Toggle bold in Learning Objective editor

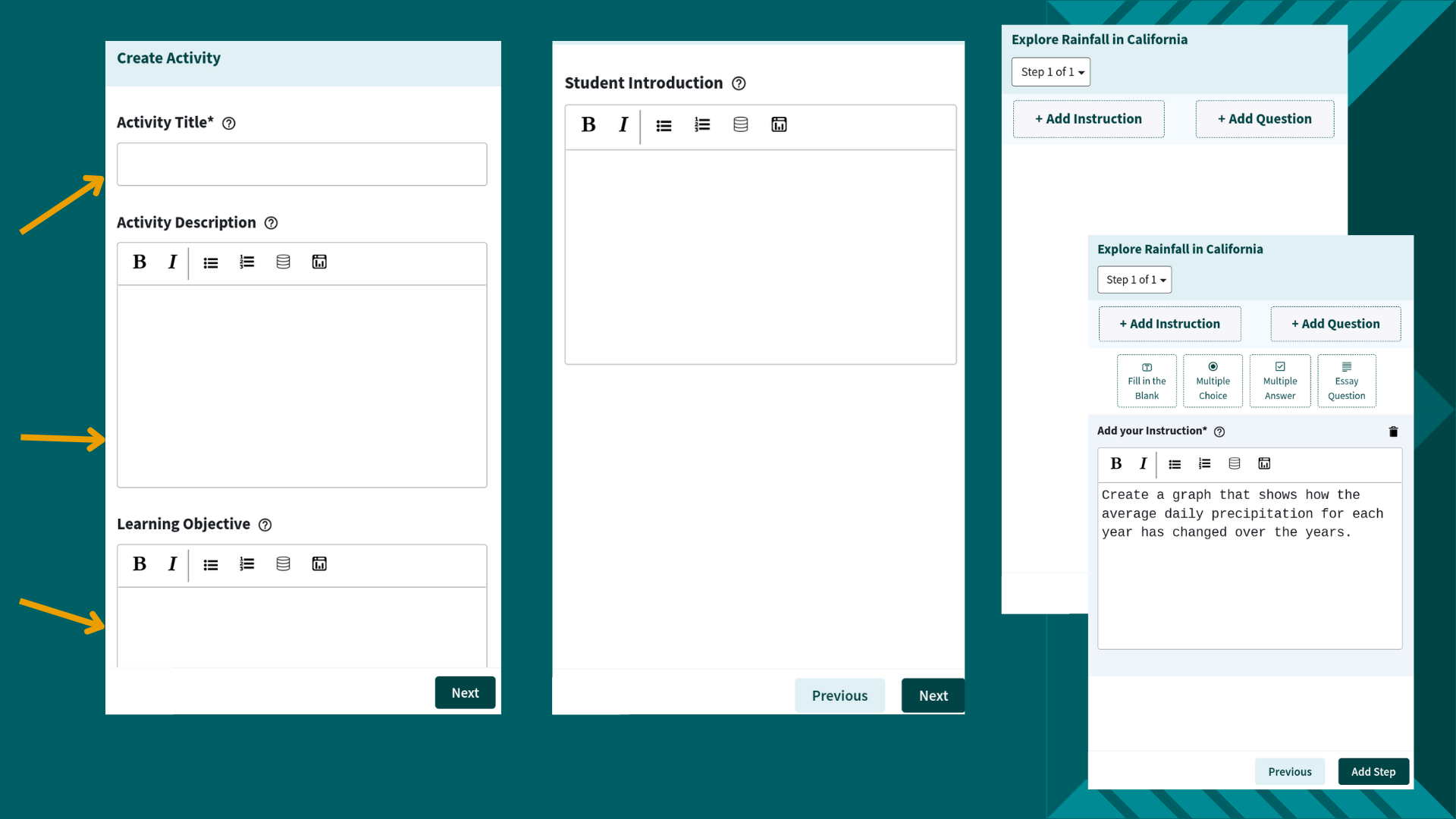coord(140,564)
